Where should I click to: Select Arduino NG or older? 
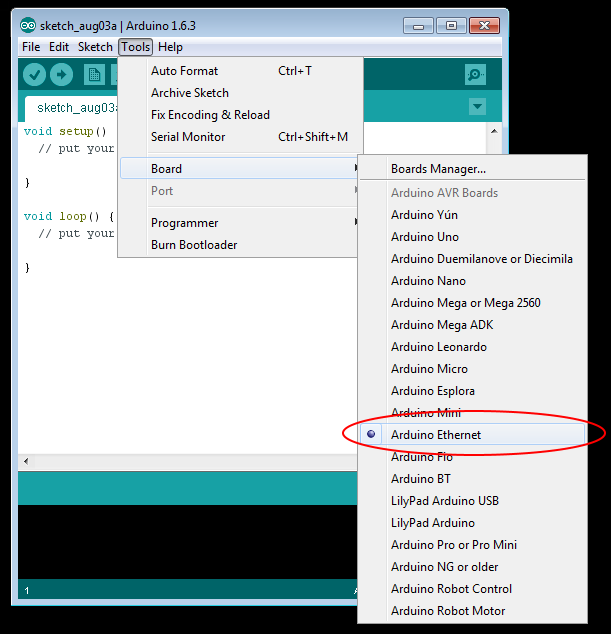pyautogui.click(x=472, y=567)
